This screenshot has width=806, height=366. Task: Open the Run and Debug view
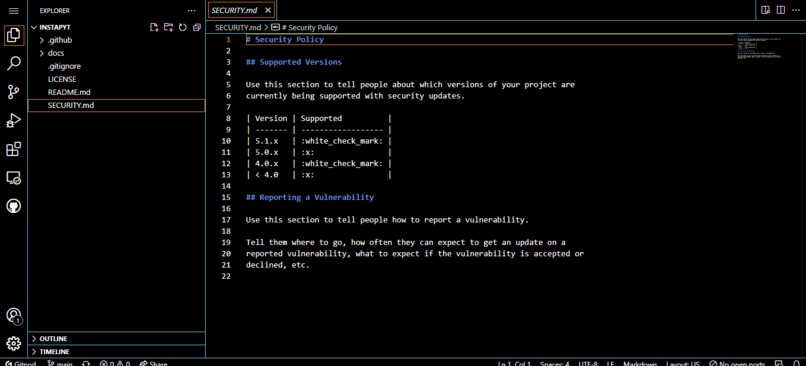(13, 121)
